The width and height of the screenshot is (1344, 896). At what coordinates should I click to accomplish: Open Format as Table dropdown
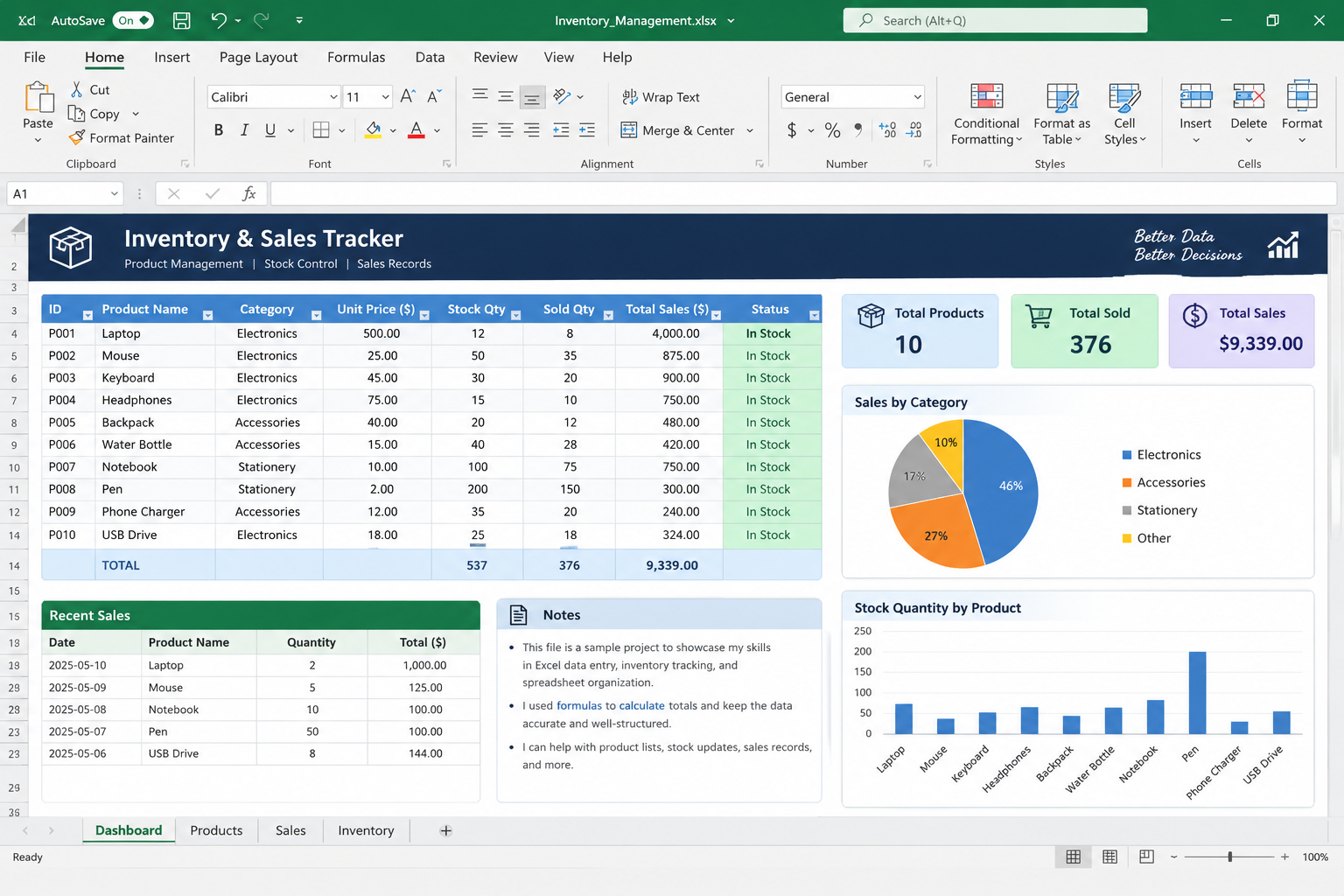tap(1061, 115)
